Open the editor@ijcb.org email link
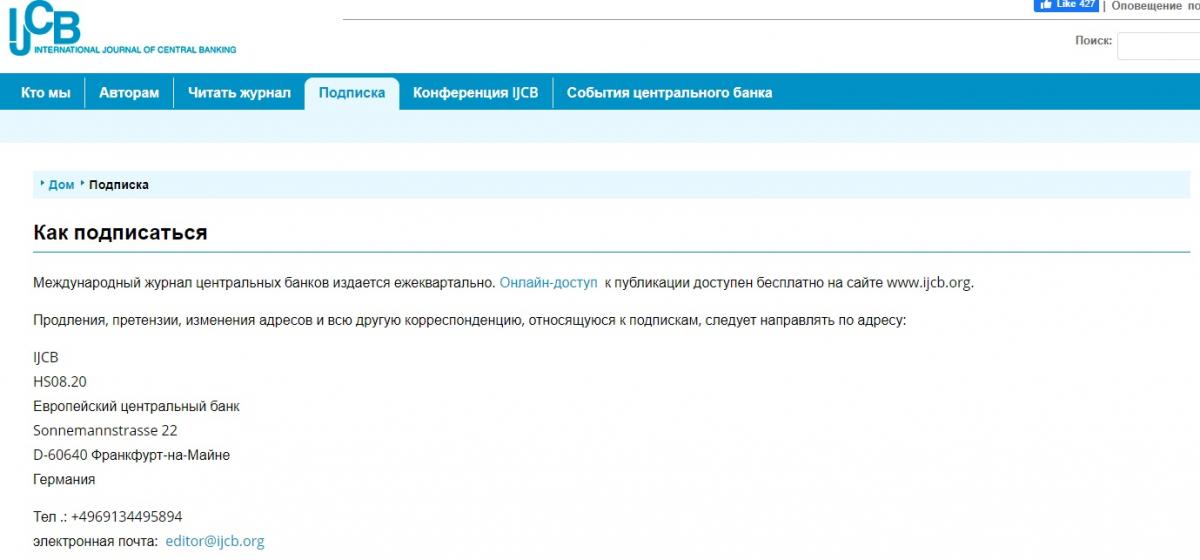The width and height of the screenshot is (1200, 560). (215, 541)
